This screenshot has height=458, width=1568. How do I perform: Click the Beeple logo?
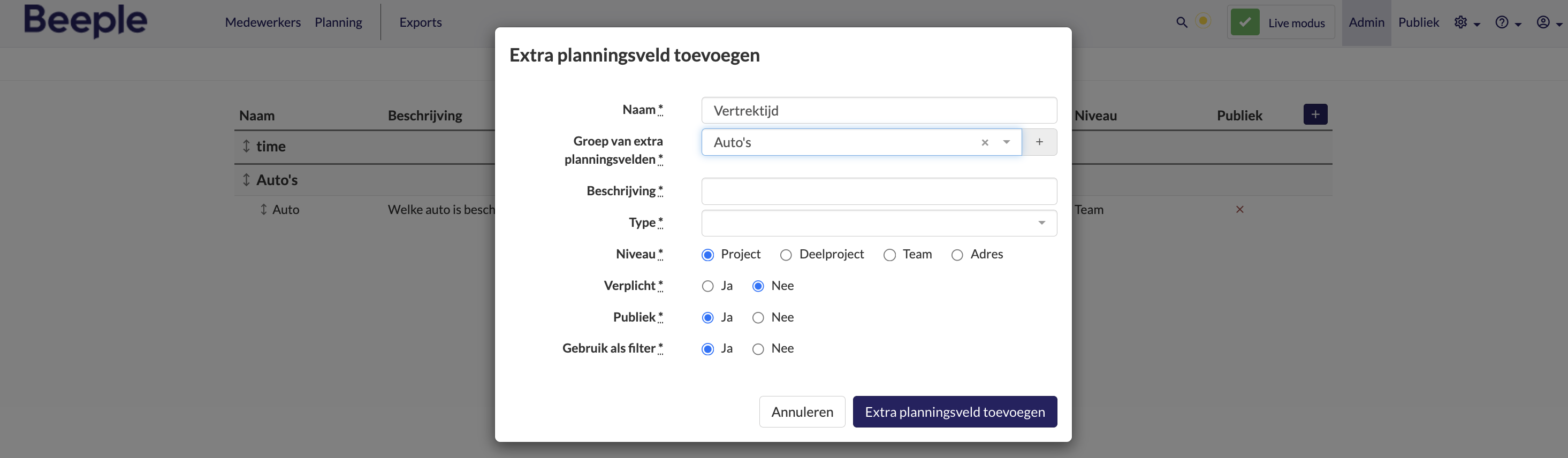coord(85,21)
